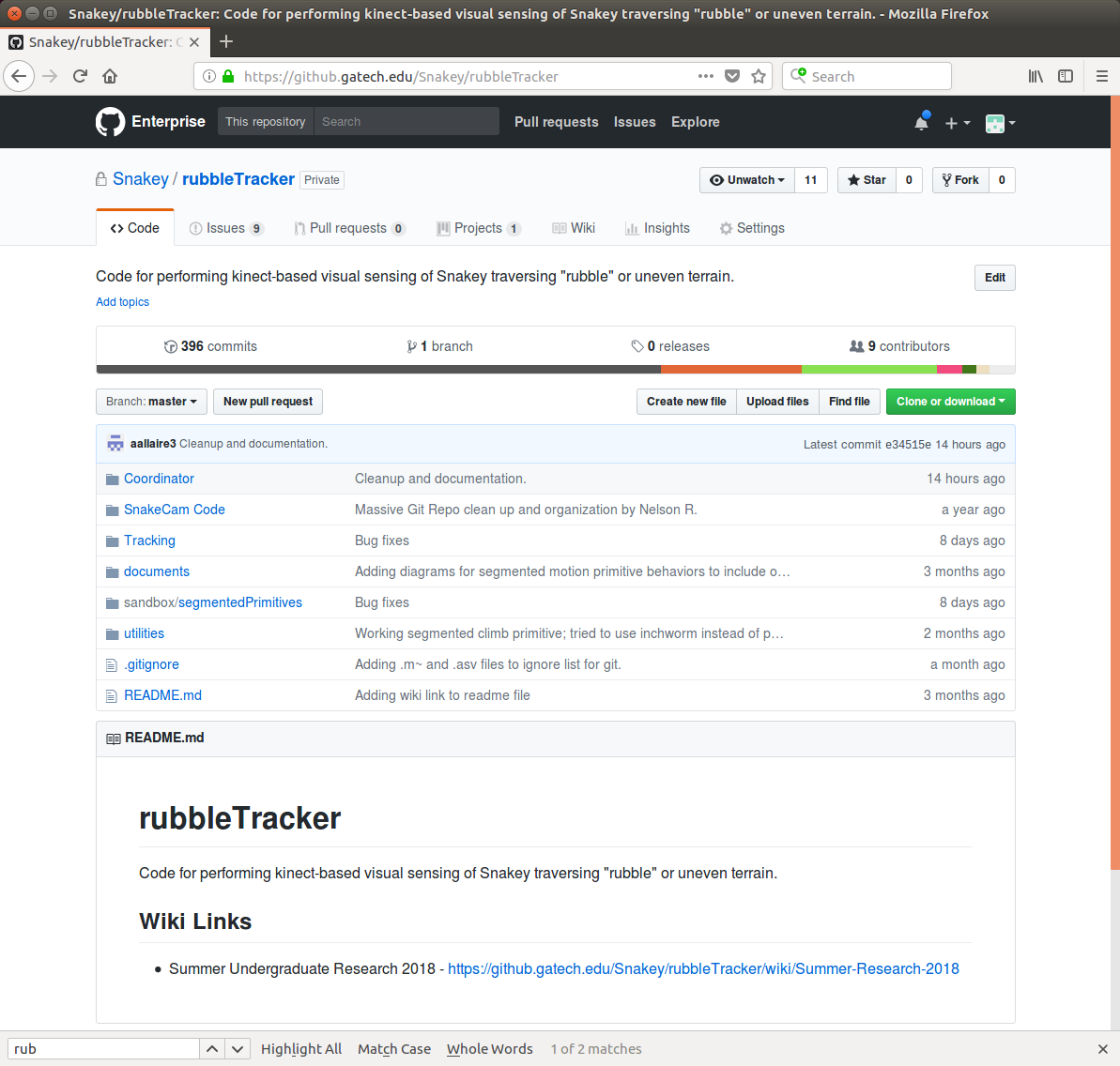1120x1066 pixels.
Task: Open the Firefox library icon
Action: click(x=1036, y=76)
